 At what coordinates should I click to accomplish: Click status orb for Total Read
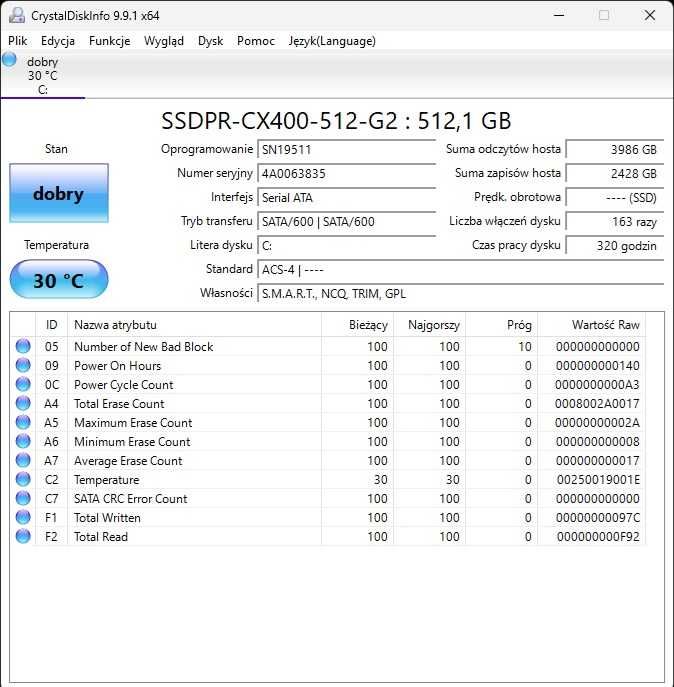[x=23, y=536]
